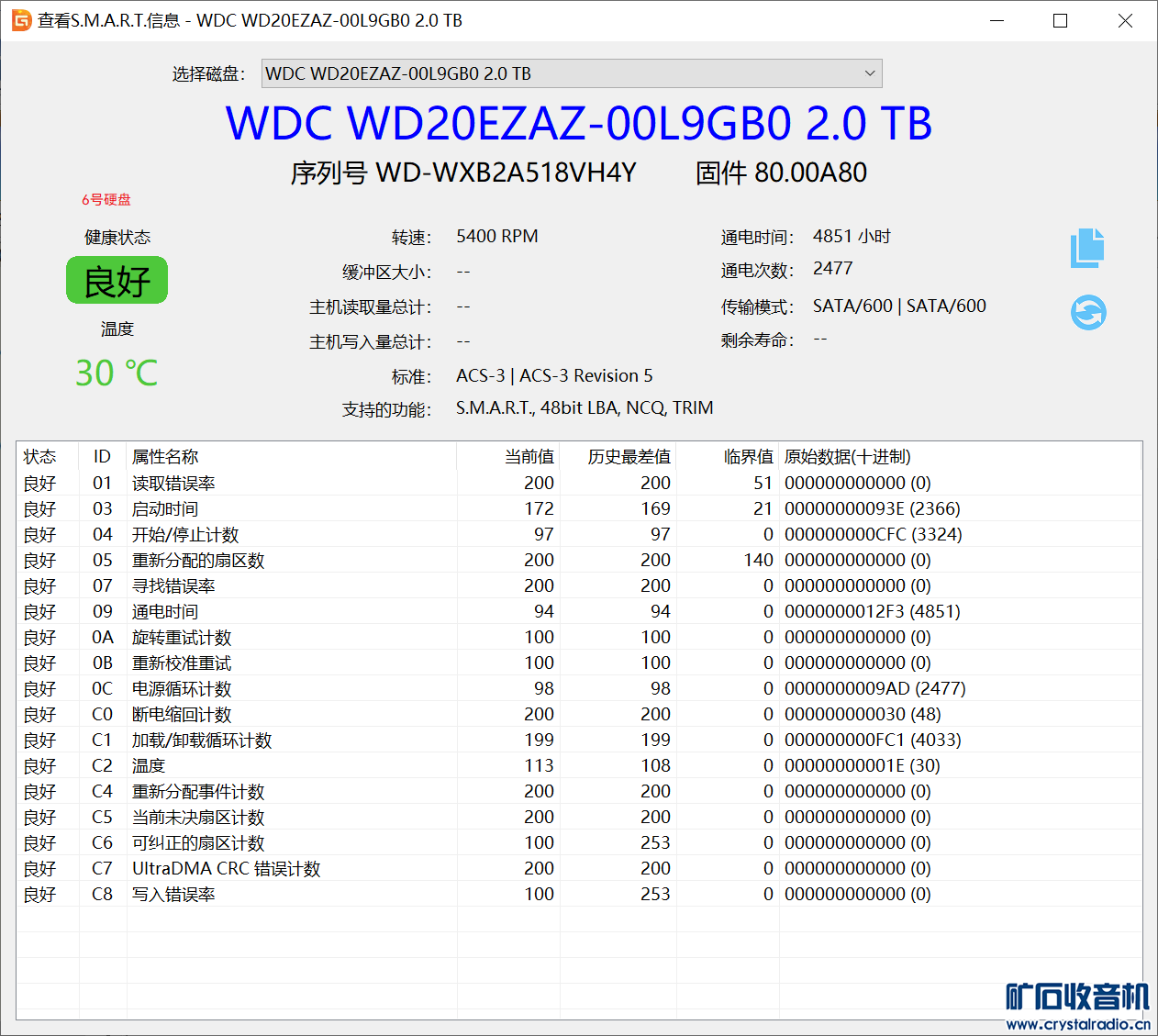Image resolution: width=1158 pixels, height=1036 pixels.
Task: Select the 重新校准重试 row
Action: point(579,663)
